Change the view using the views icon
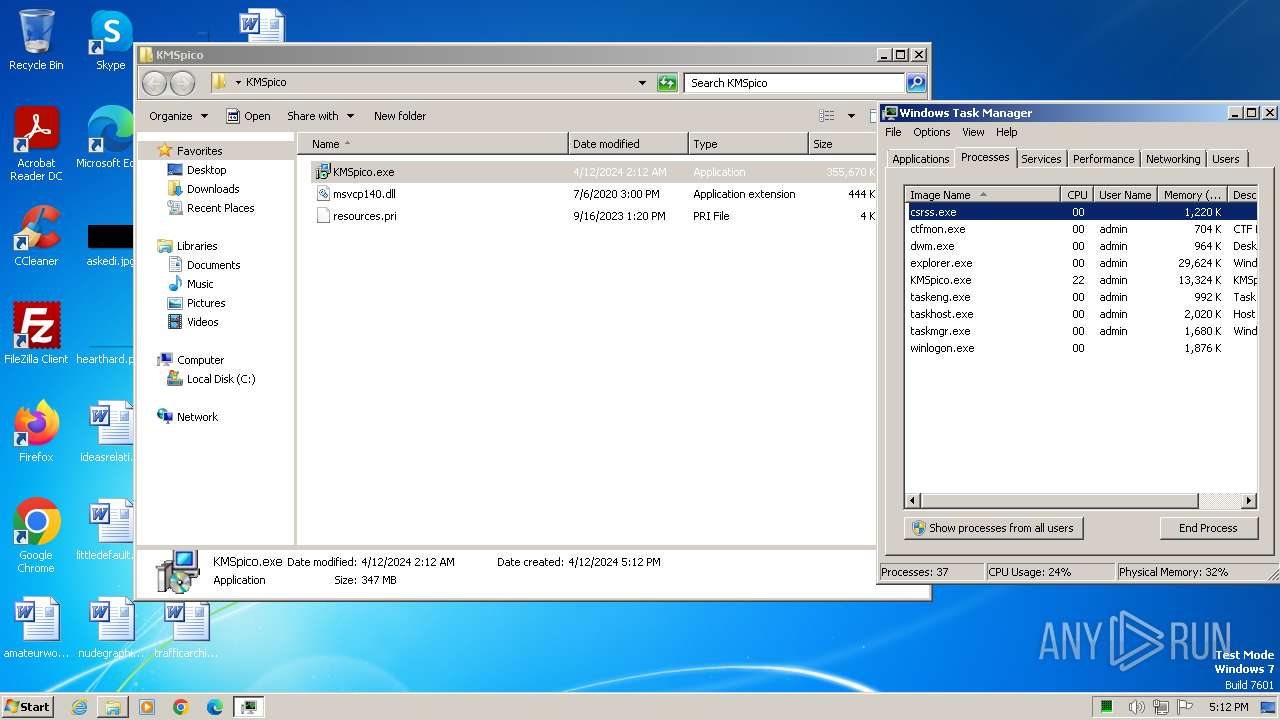The width and height of the screenshot is (1280, 720). [x=827, y=116]
